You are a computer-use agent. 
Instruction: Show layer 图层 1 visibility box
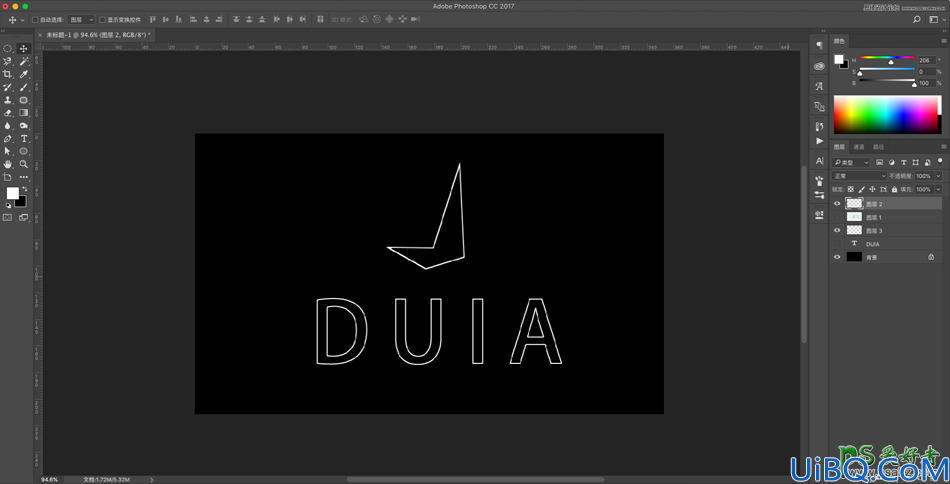pyautogui.click(x=837, y=217)
